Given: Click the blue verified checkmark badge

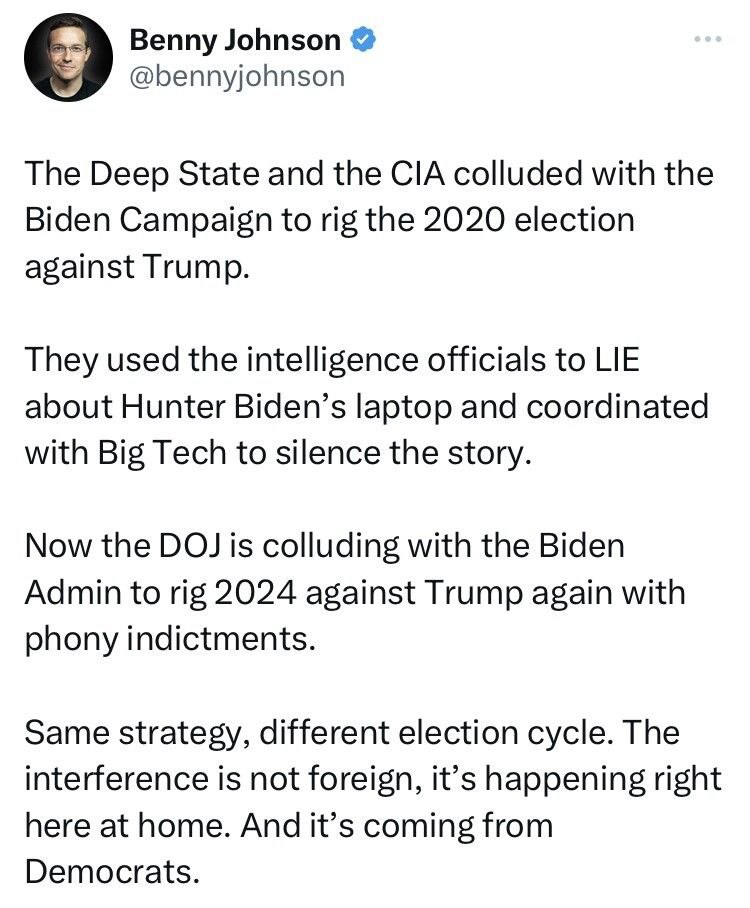Looking at the screenshot, I should [x=365, y=40].
